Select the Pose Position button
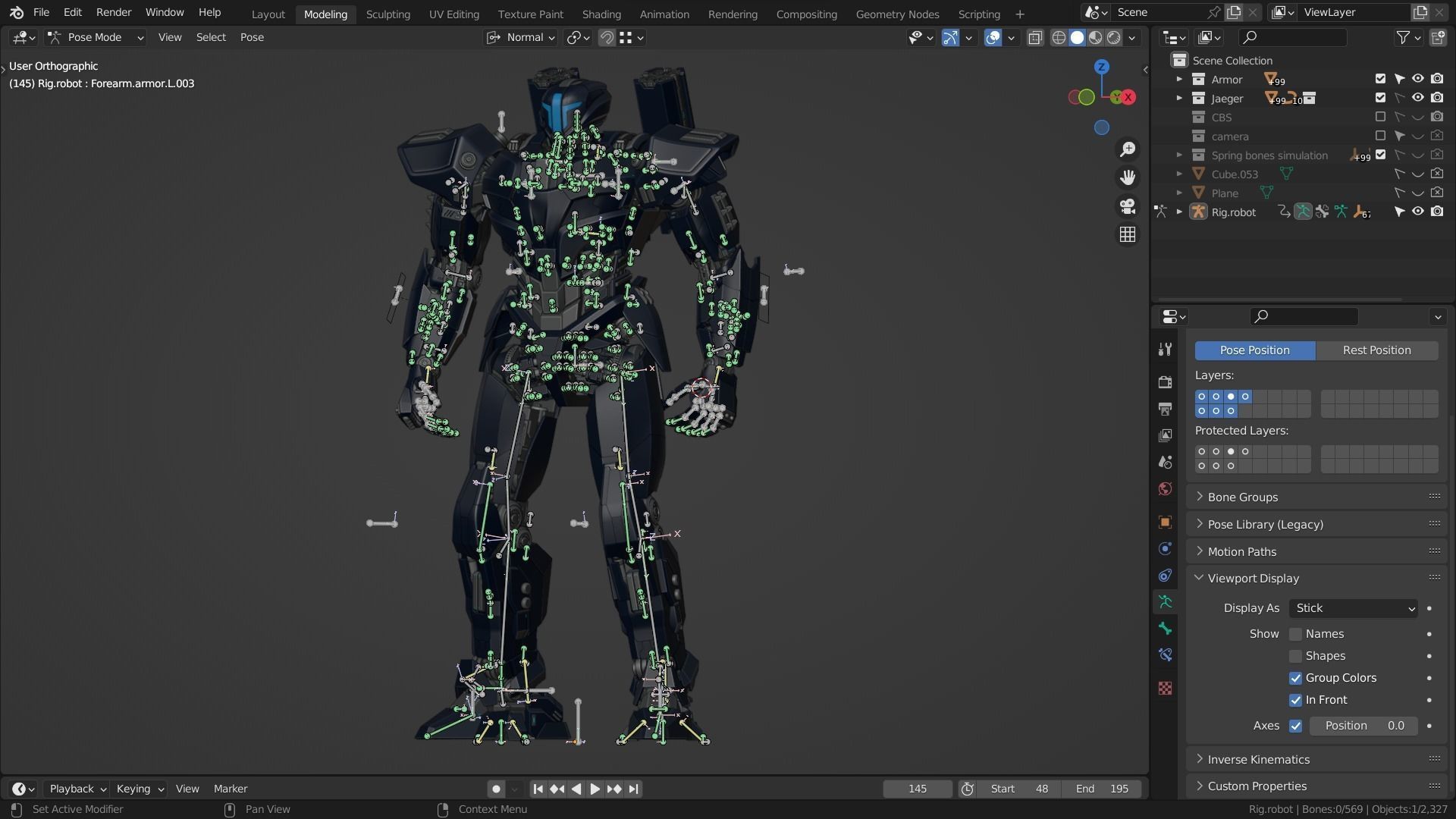1456x819 pixels. click(1254, 350)
